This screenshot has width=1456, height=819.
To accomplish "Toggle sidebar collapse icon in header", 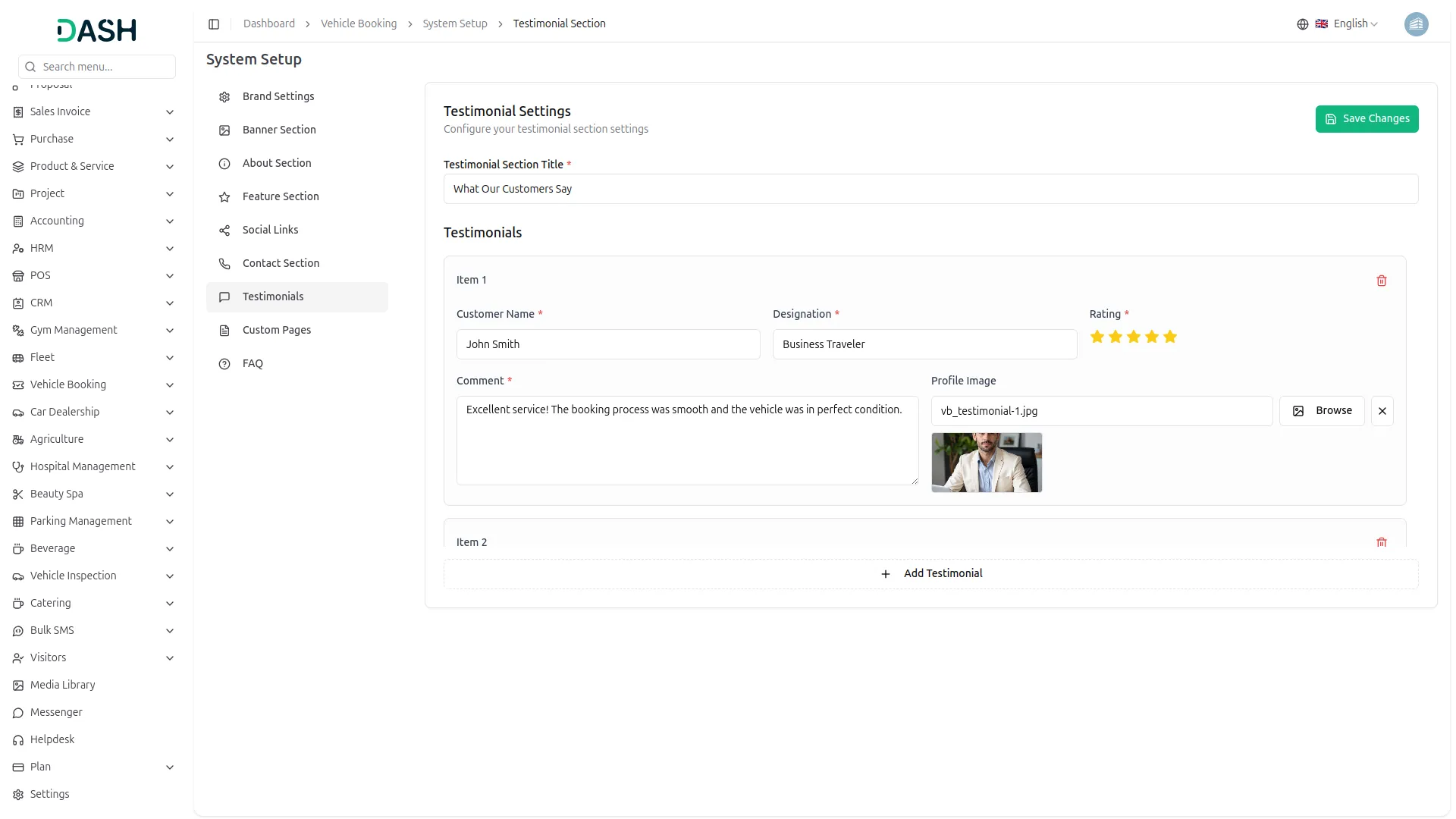I will coord(214,24).
